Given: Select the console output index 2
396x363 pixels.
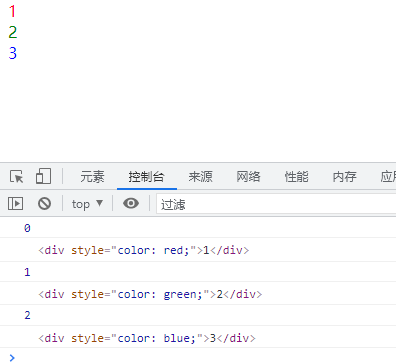Looking at the screenshot, I should pyautogui.click(x=27, y=315).
